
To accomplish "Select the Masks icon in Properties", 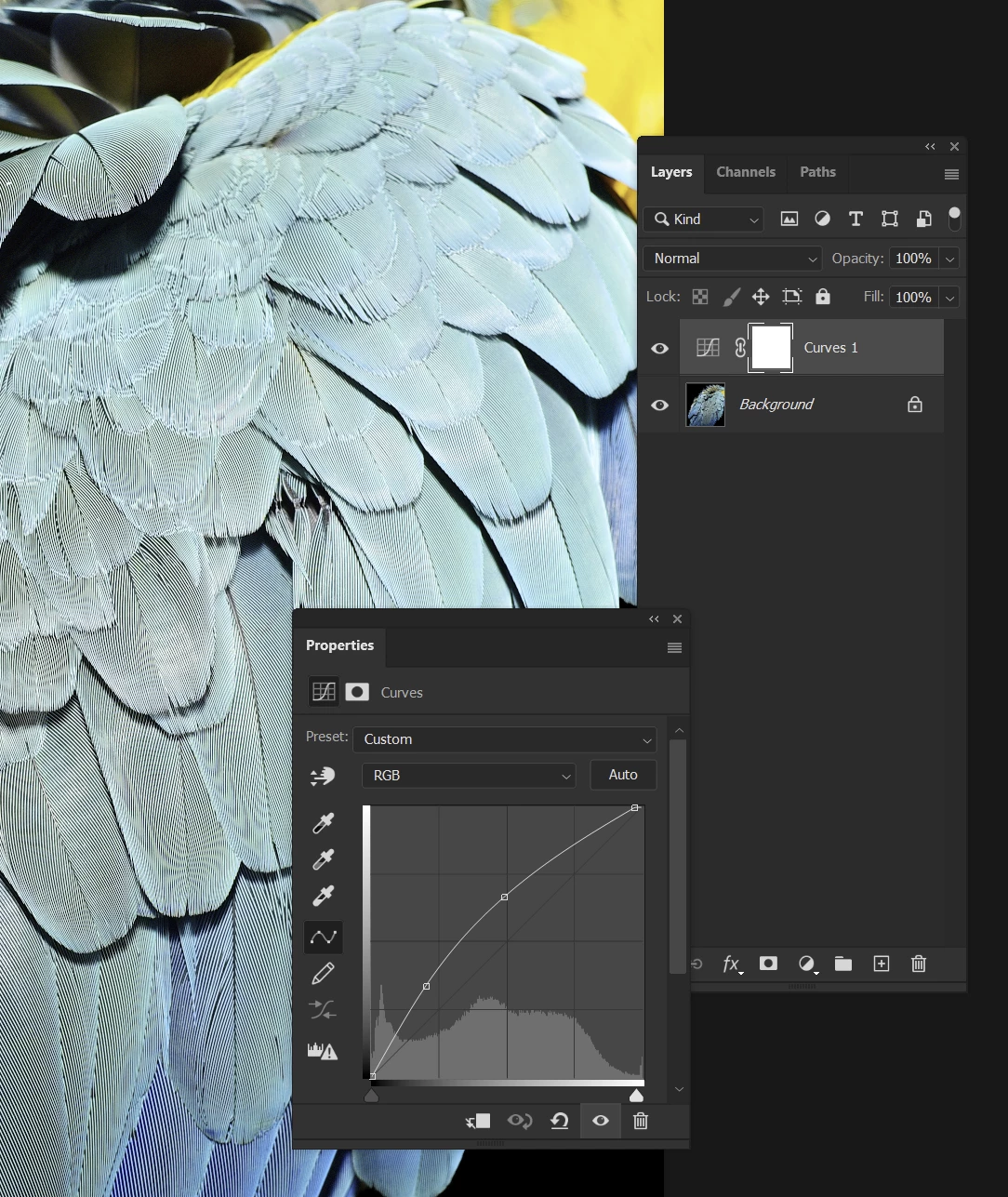I will click(357, 692).
